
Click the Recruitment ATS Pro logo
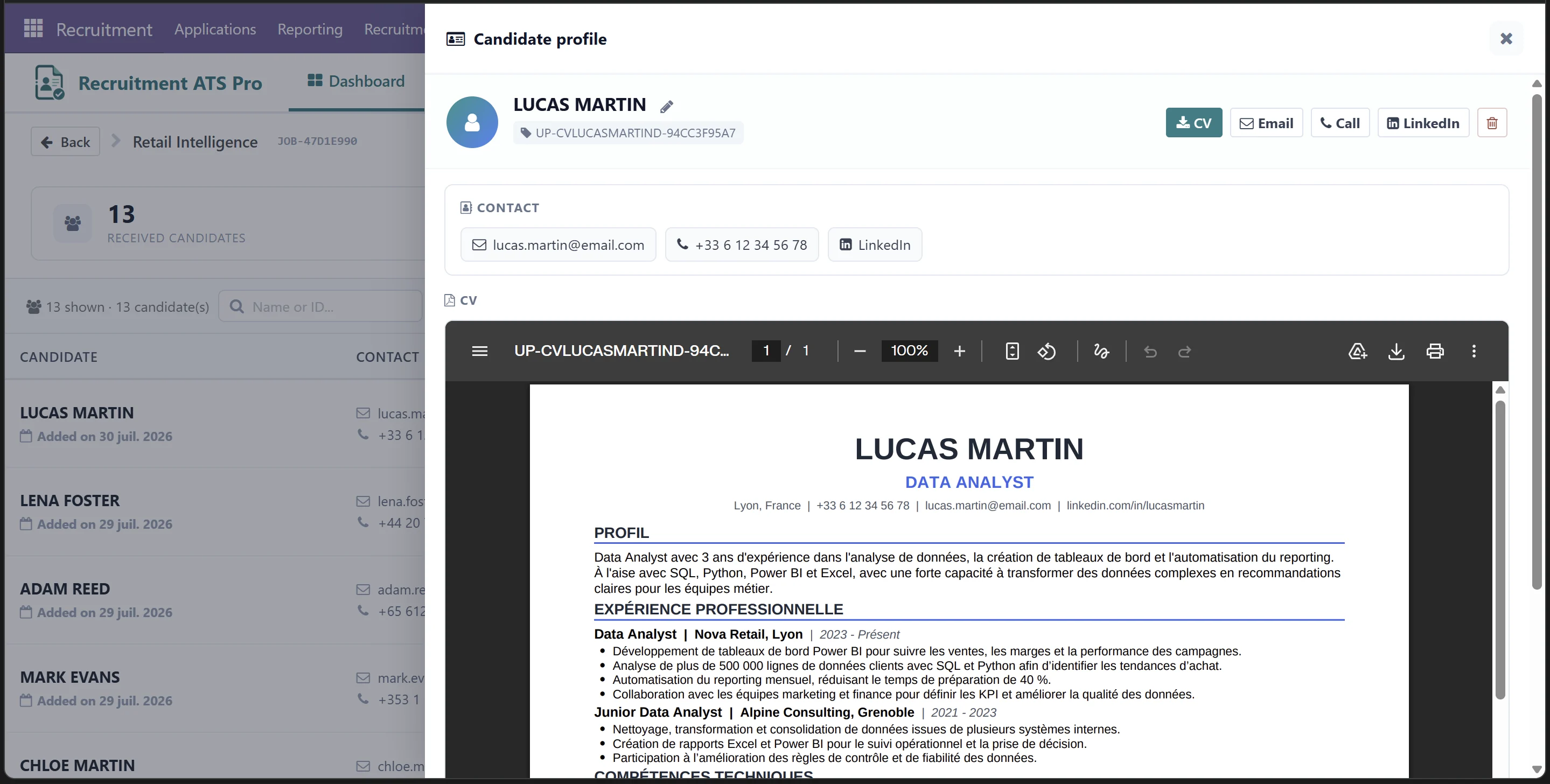click(50, 82)
